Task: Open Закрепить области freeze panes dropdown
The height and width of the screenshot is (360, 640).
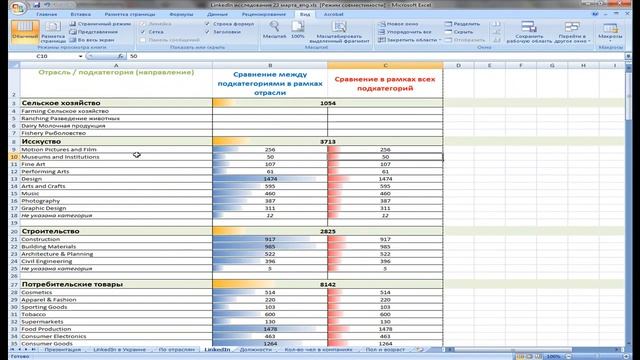Action: pos(409,40)
